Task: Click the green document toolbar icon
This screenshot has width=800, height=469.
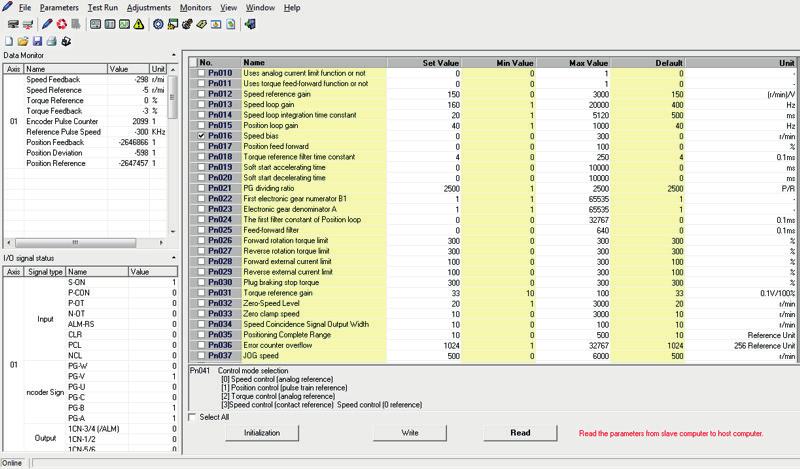Action: [x=231, y=24]
